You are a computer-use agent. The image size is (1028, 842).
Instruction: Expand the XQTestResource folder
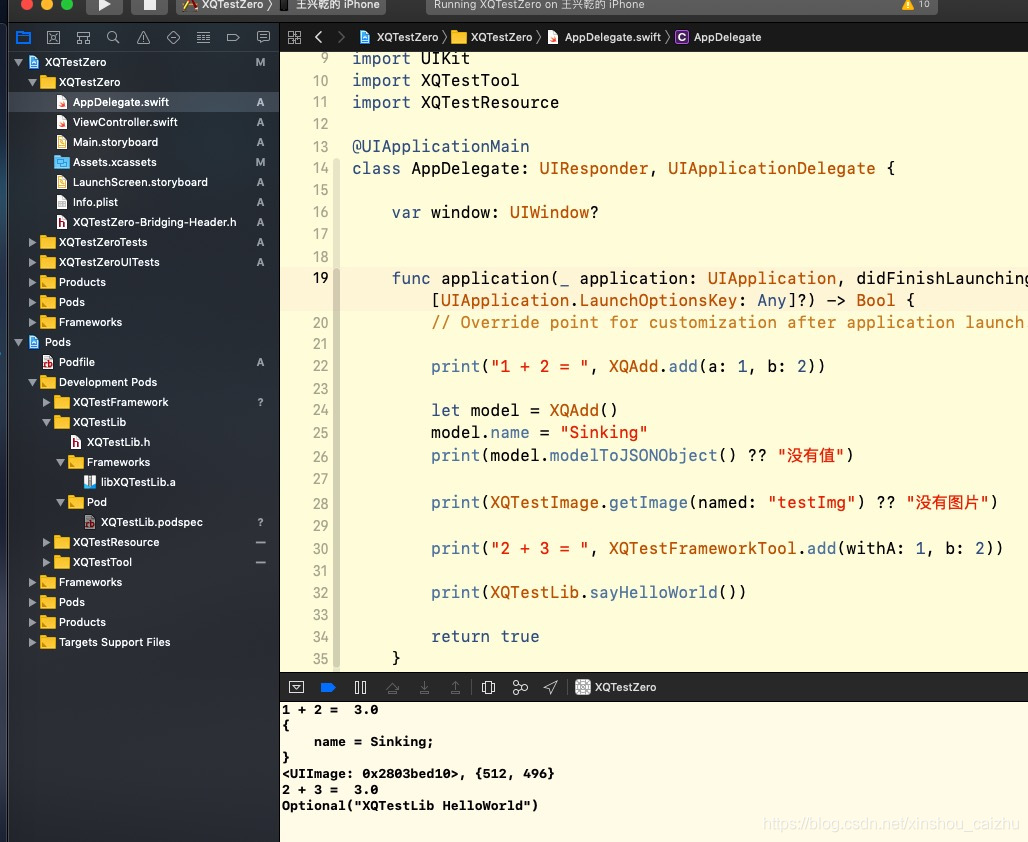(x=46, y=542)
